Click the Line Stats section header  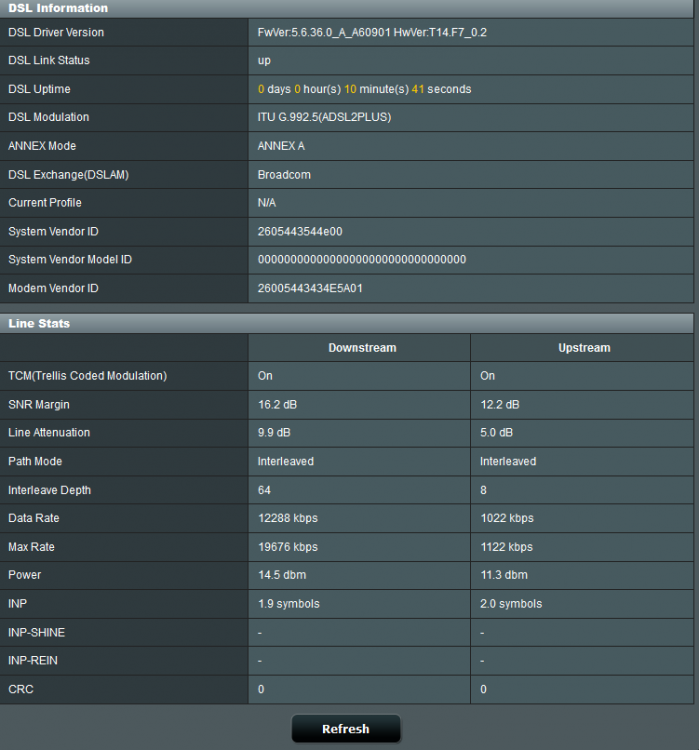(x=39, y=324)
